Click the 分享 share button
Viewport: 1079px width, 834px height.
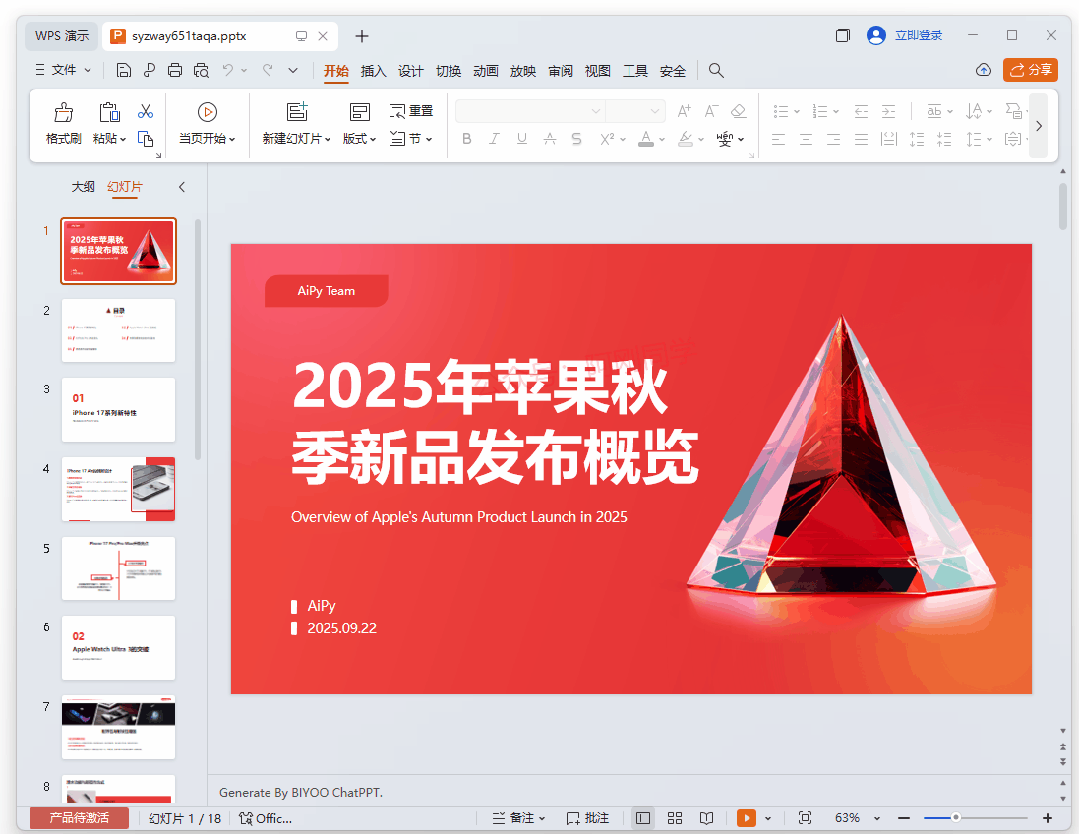(x=1031, y=70)
